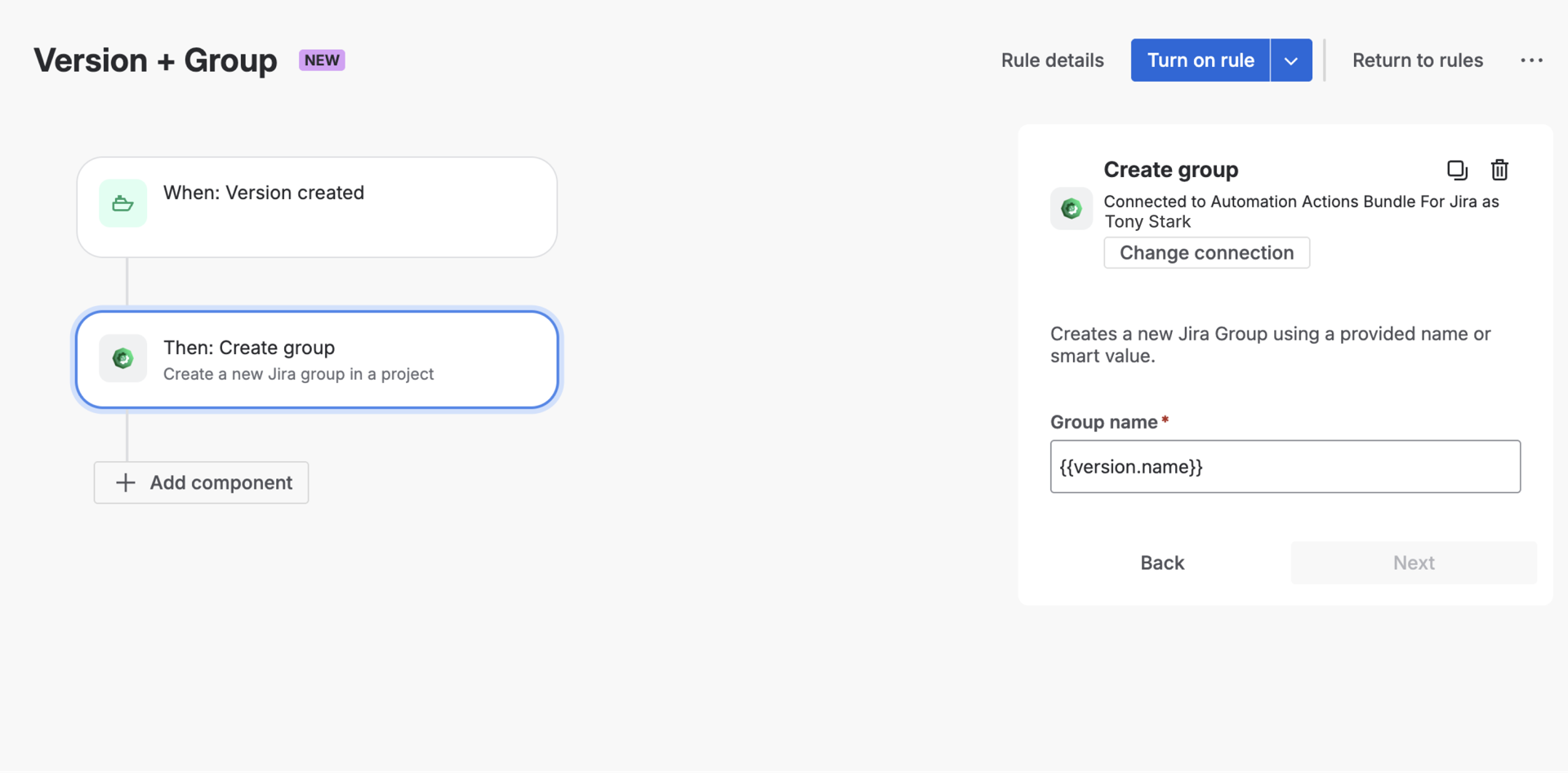1568x773 pixels.
Task: Click the Version + Group rule title
Action: pos(155,60)
